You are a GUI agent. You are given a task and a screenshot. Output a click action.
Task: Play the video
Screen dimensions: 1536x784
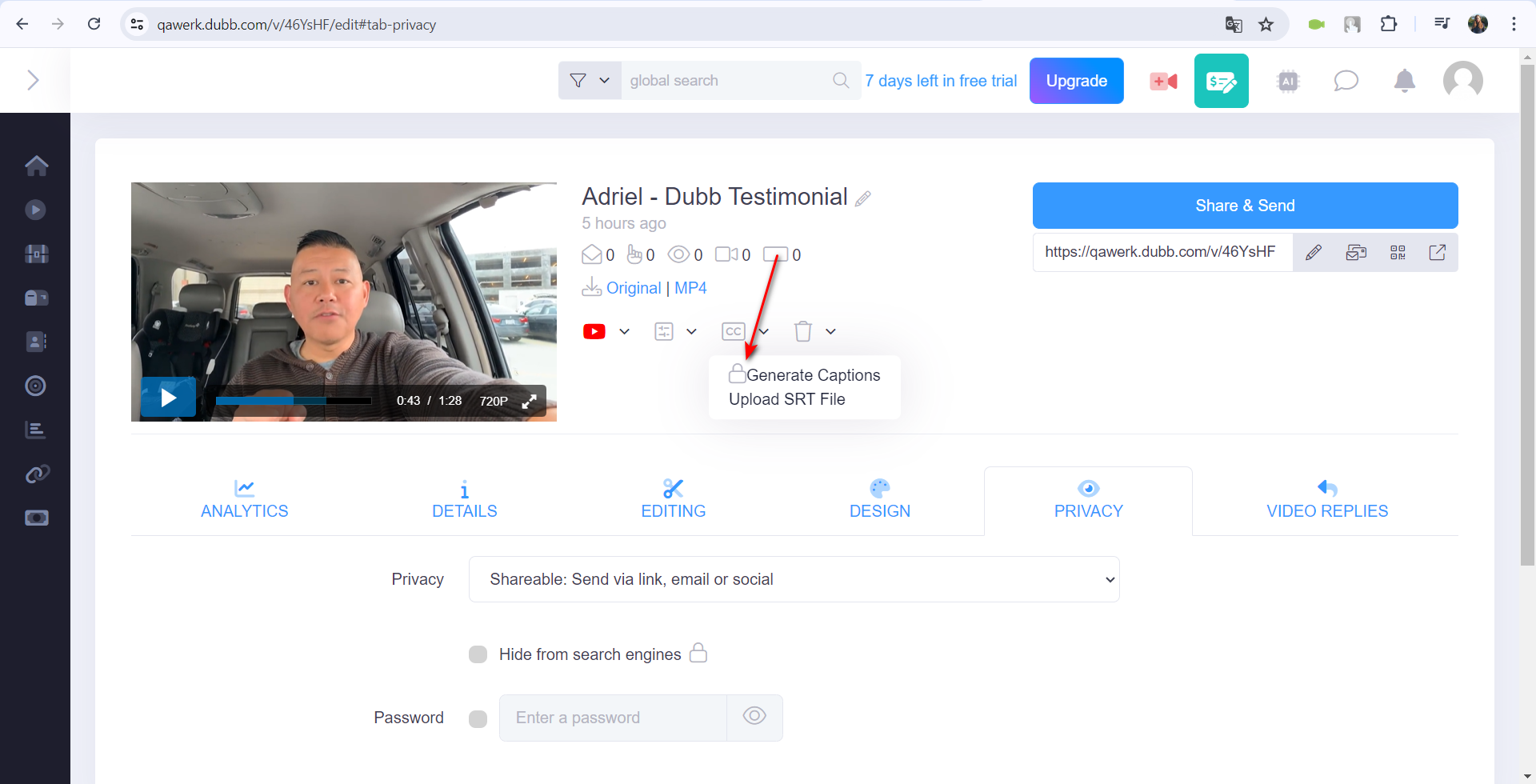pyautogui.click(x=169, y=398)
